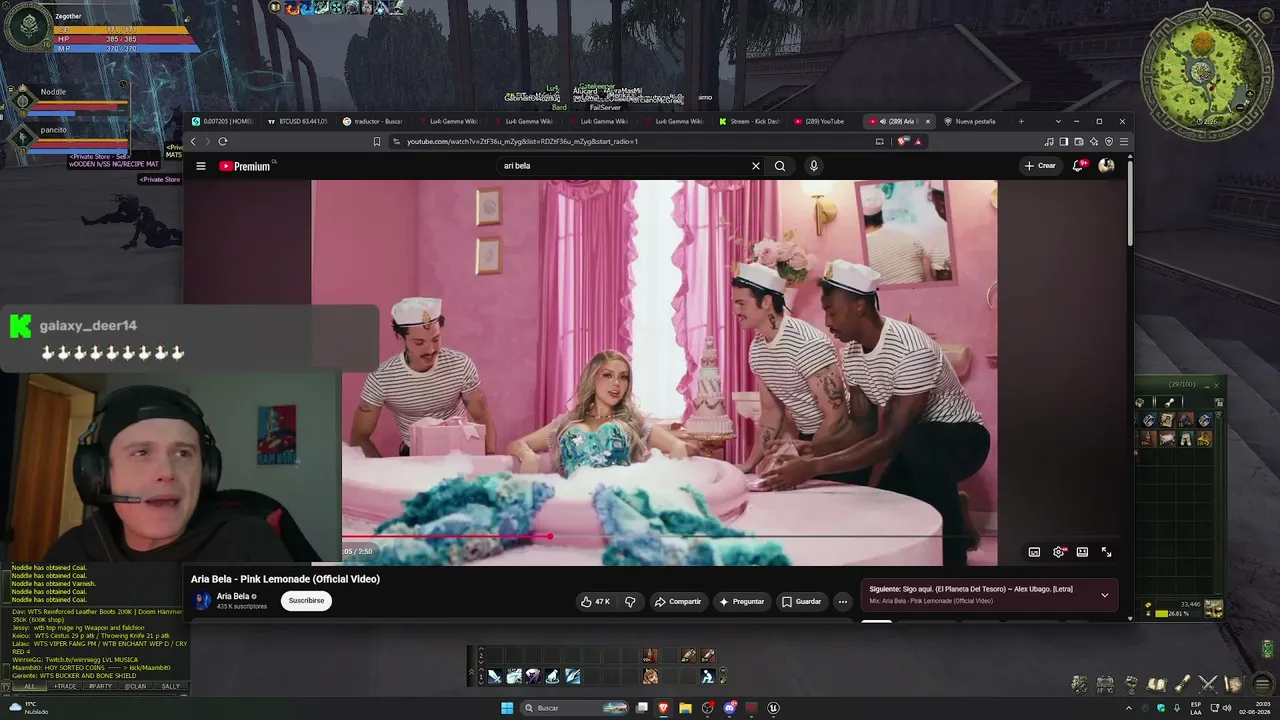Screen dimensions: 1280x720
Task: Open the YouTube account avatar menu
Action: [1106, 166]
